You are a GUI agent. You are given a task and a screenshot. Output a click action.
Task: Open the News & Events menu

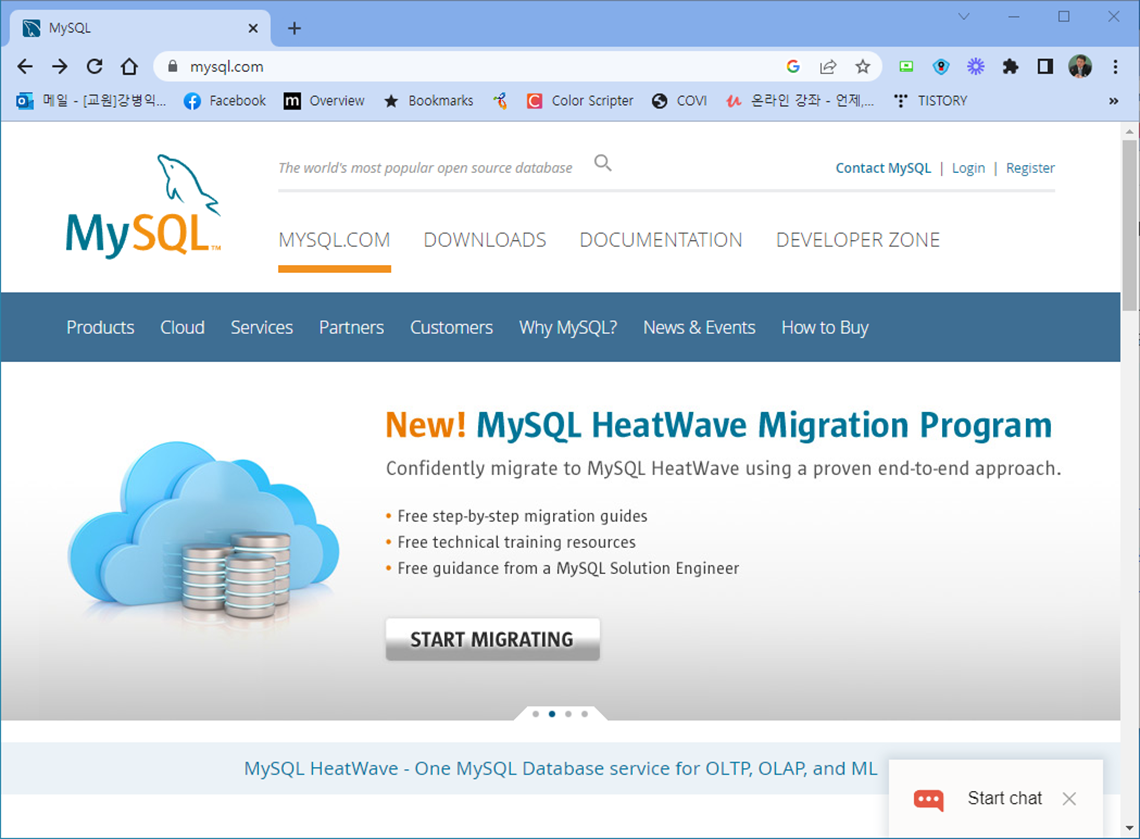pos(699,327)
